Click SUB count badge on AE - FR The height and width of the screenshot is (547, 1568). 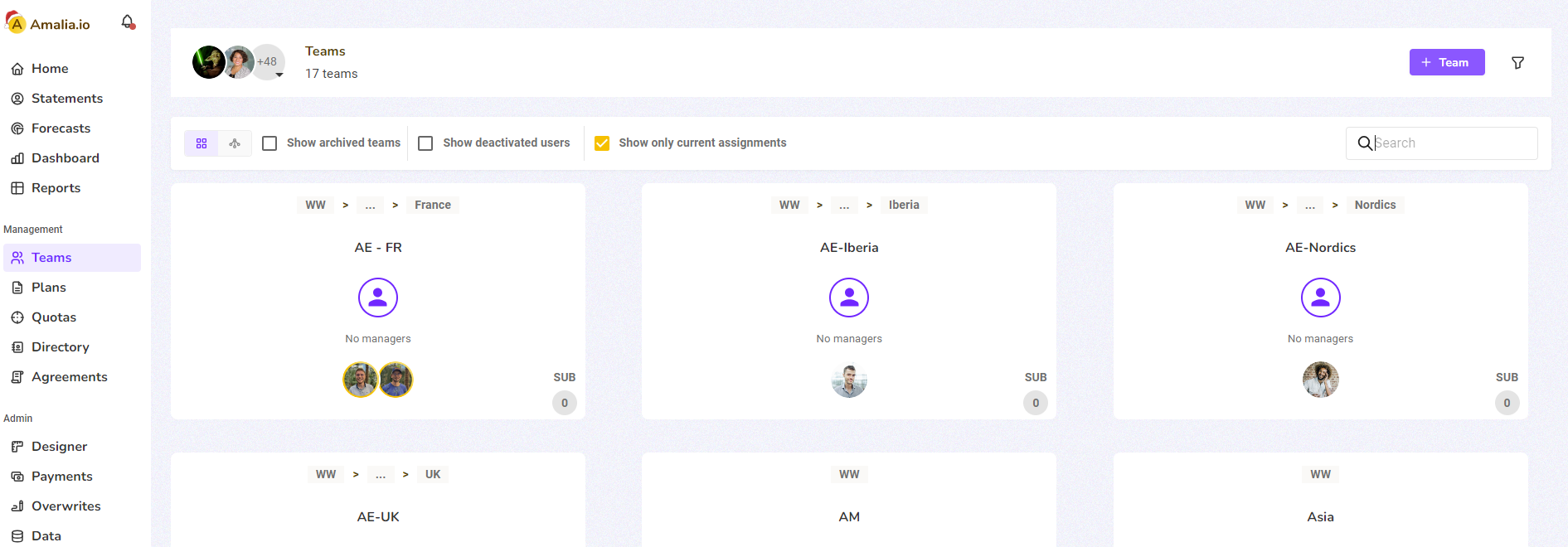pos(565,403)
